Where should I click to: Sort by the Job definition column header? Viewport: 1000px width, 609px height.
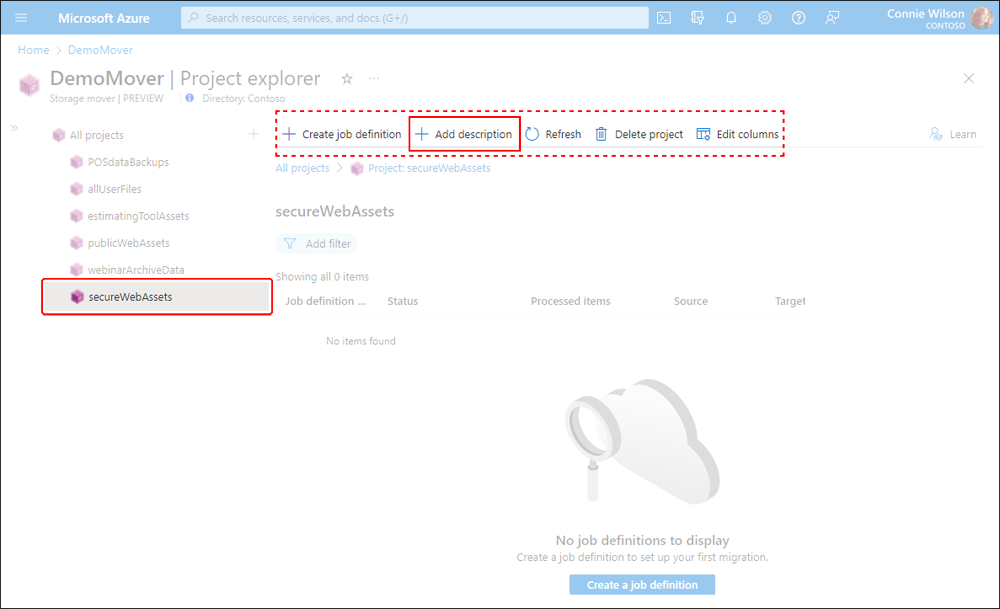tap(325, 301)
